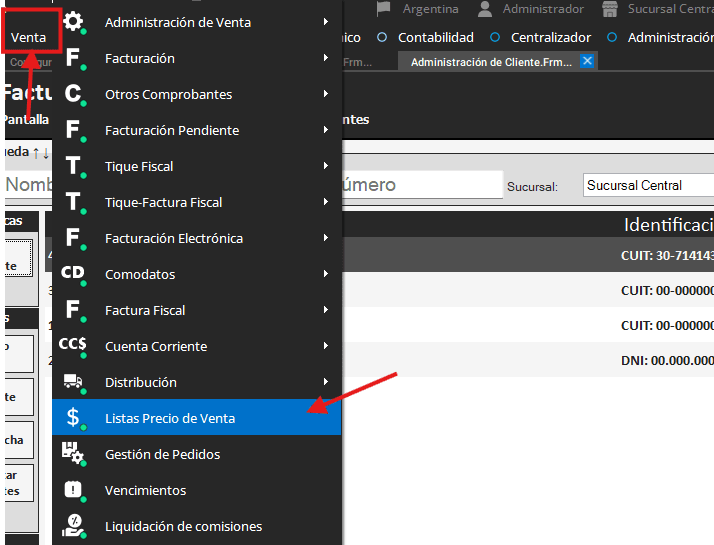Click the Número search input field
Screen dimensions: 714x545
tap(420, 185)
